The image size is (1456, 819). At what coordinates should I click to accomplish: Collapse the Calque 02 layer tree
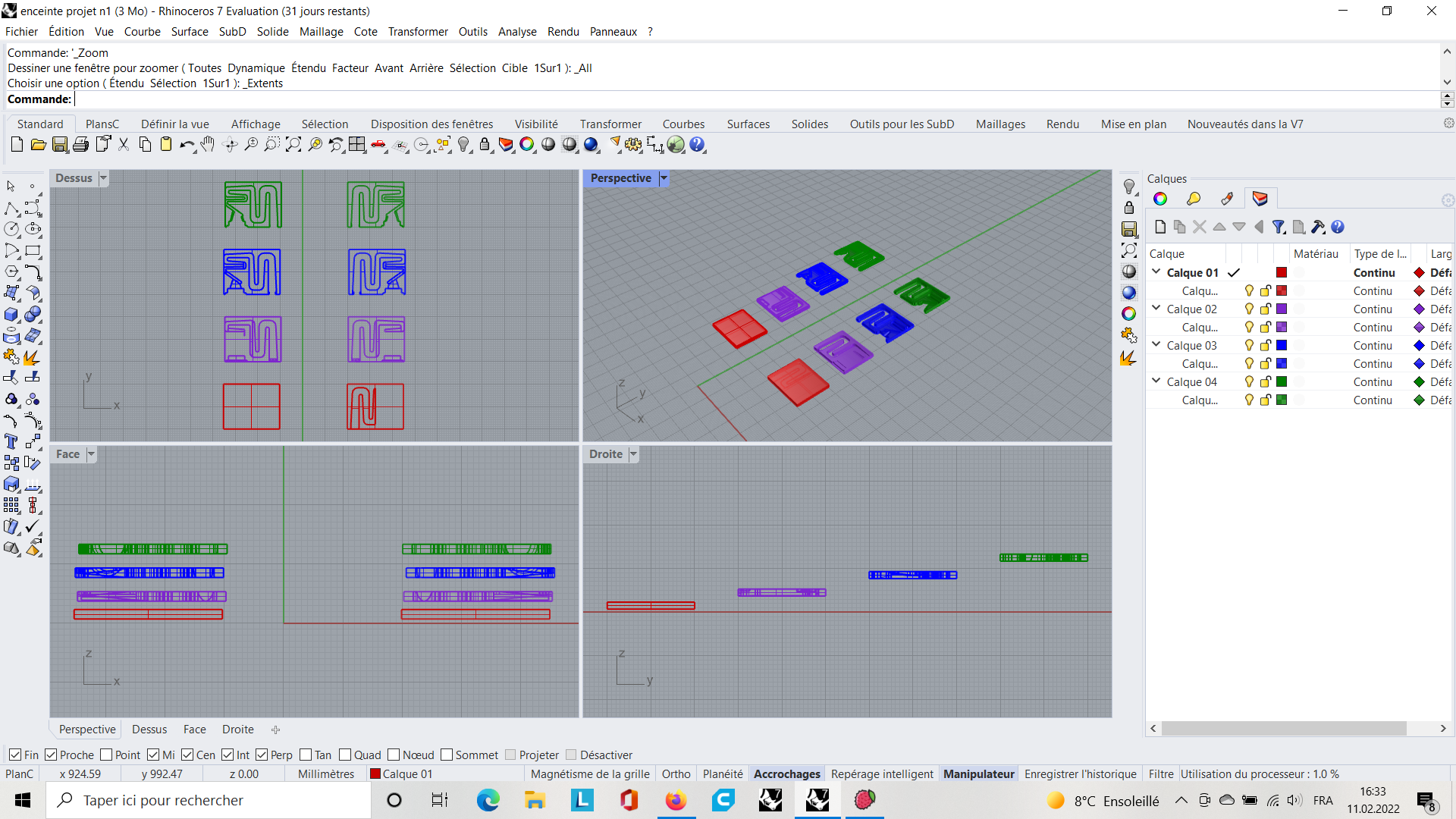point(1156,308)
